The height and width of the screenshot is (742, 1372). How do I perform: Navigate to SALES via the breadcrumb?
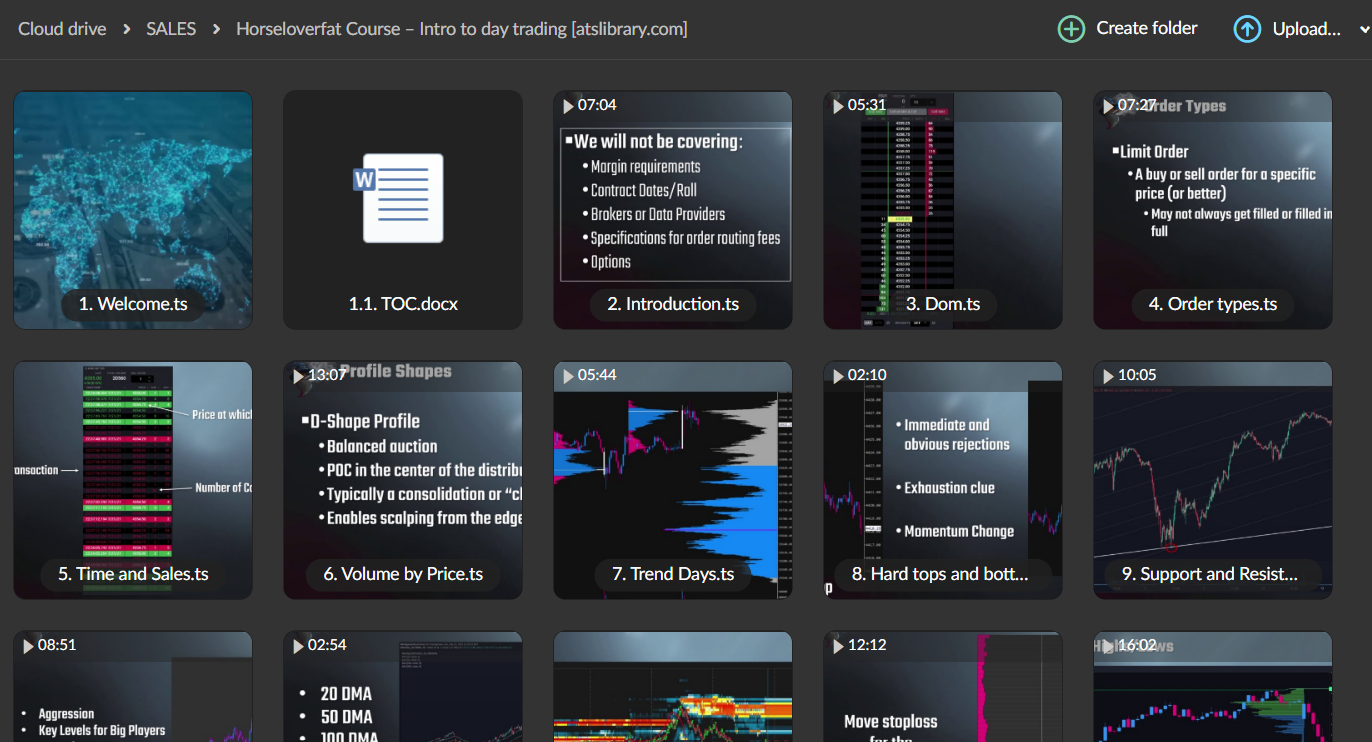click(170, 28)
